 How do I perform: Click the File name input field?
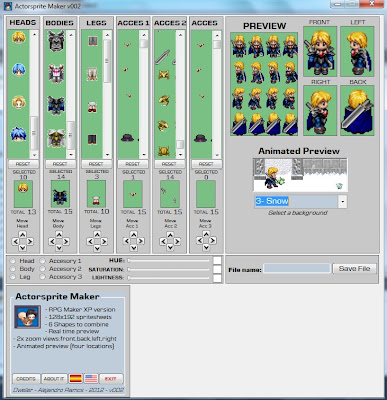tap(297, 269)
